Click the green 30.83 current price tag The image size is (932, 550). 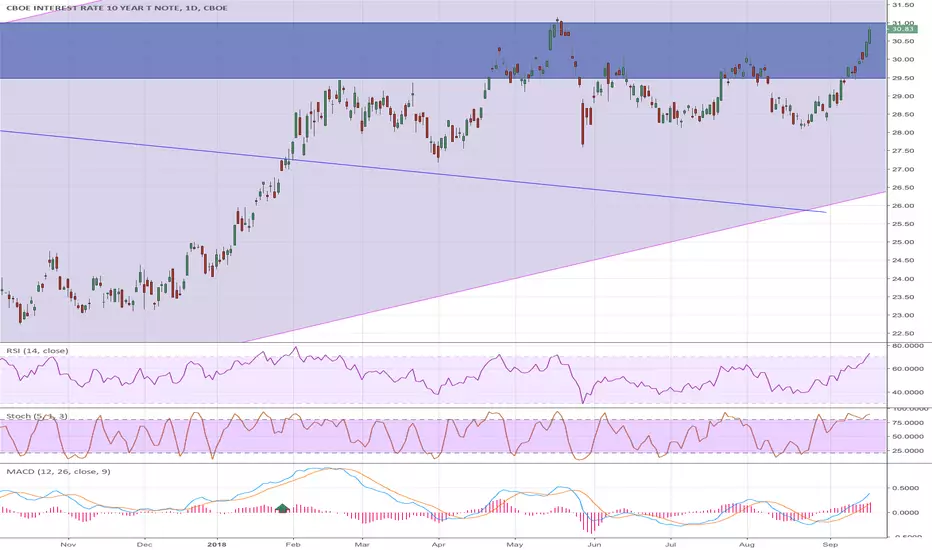pos(902,29)
